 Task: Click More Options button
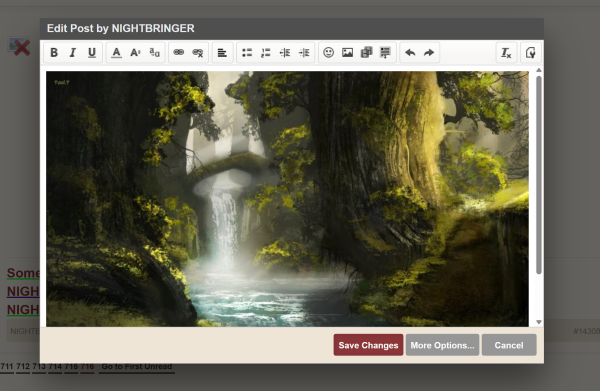(x=442, y=345)
